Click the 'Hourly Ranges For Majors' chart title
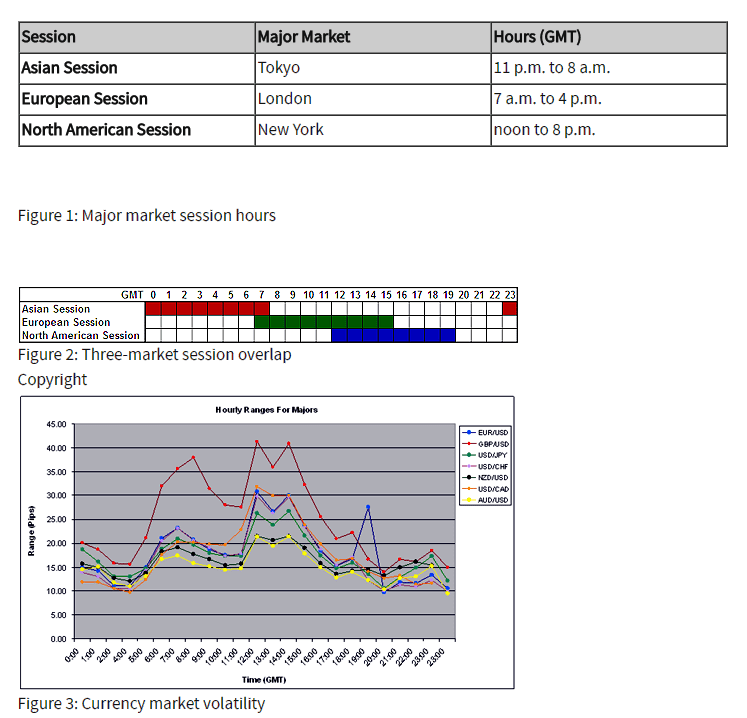The image size is (747, 718). (x=266, y=410)
